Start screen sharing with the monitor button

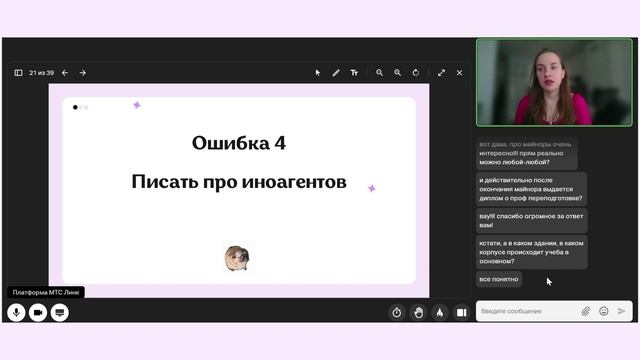60,313
